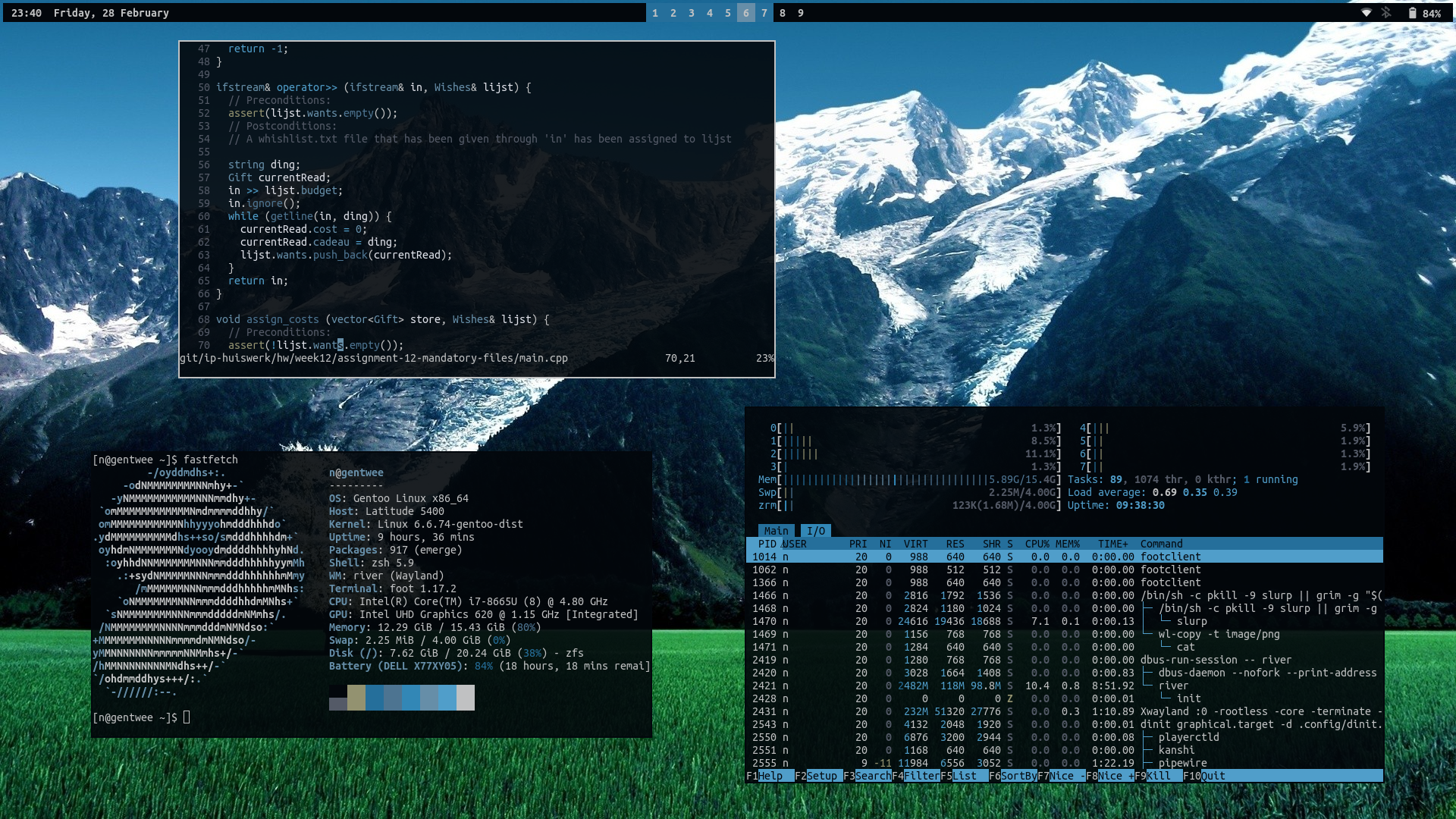
Task: Switch to workspace 3 in the bar
Action: tap(692, 13)
